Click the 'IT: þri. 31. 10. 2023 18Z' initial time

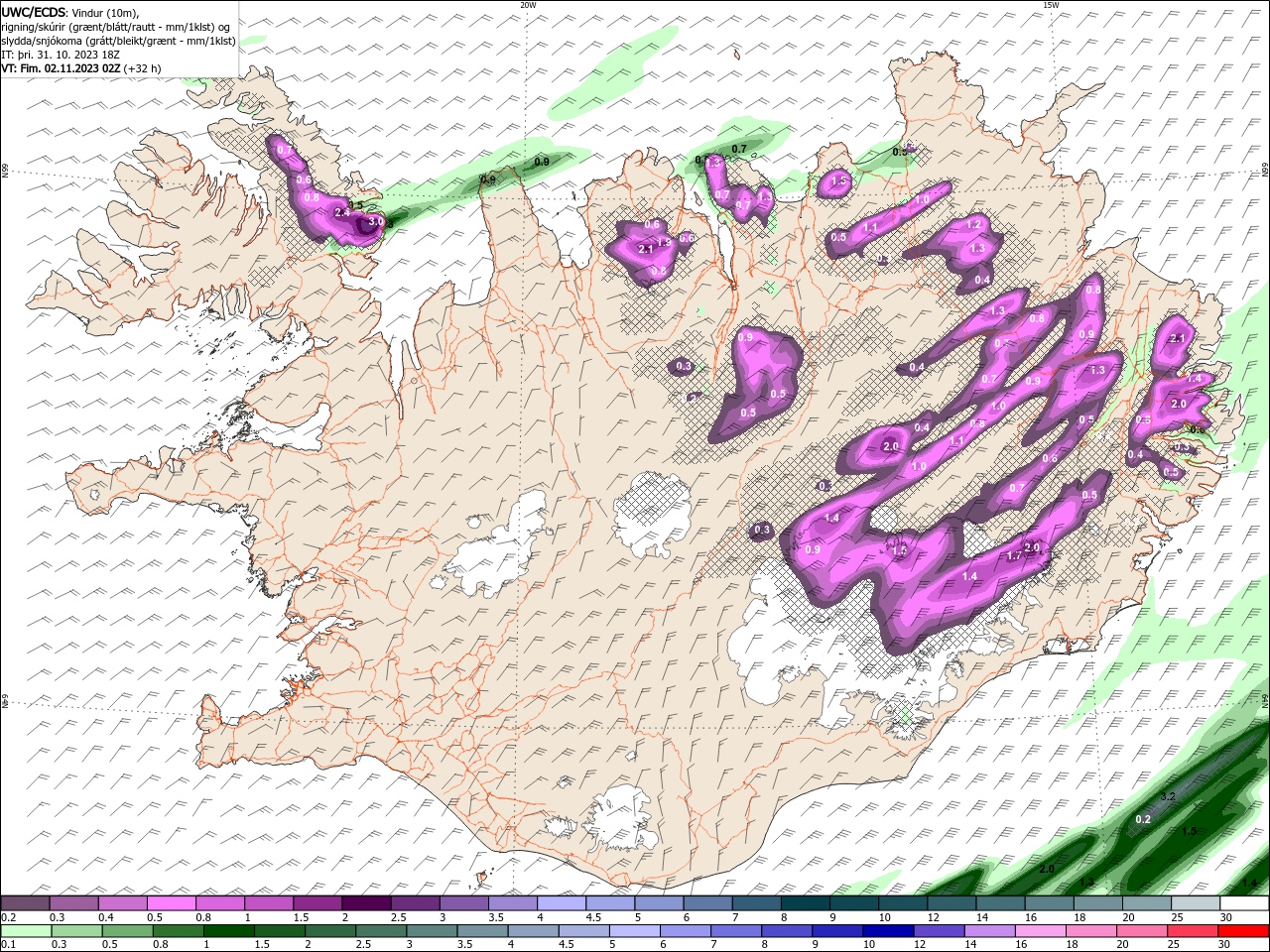pos(61,55)
